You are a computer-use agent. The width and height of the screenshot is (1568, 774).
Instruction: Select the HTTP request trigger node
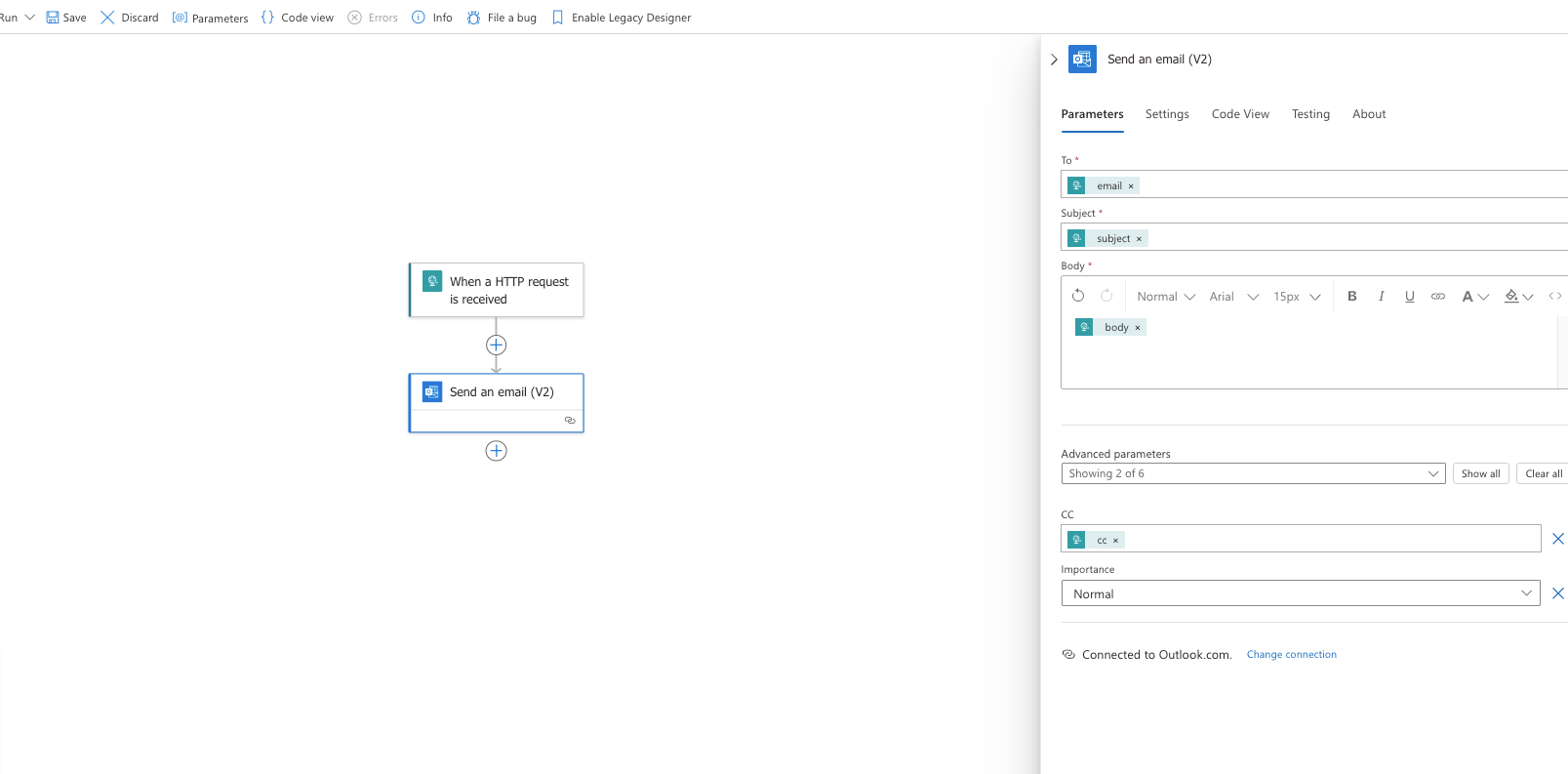[496, 290]
